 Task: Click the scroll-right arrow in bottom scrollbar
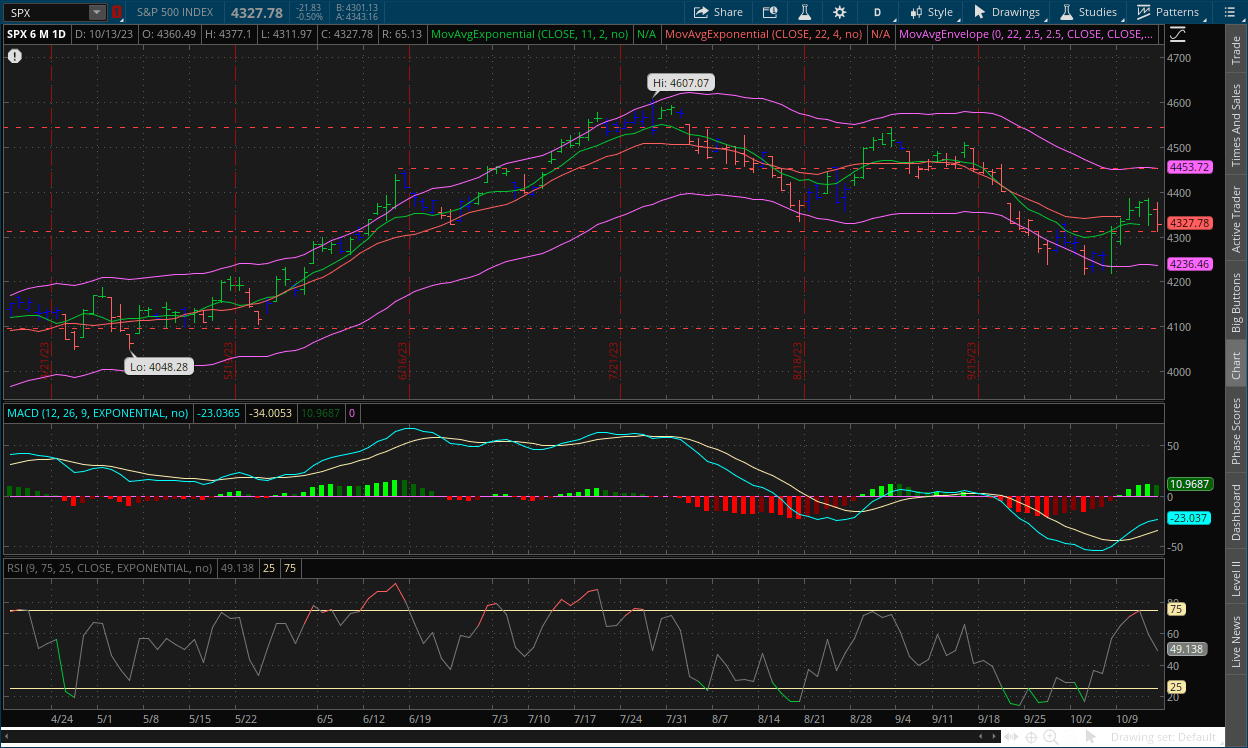click(996, 737)
